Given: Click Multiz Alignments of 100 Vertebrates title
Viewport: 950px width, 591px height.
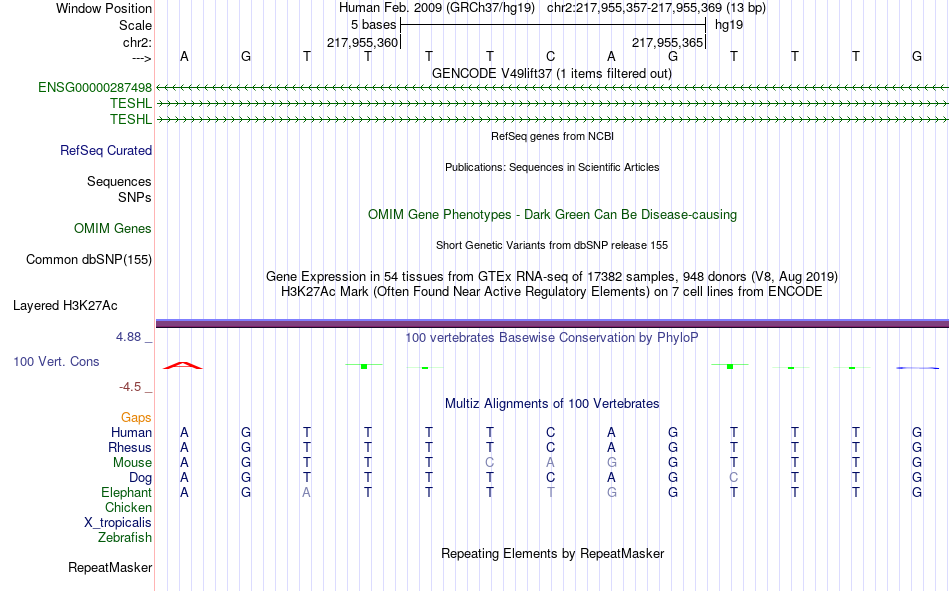Looking at the screenshot, I should point(552,404).
